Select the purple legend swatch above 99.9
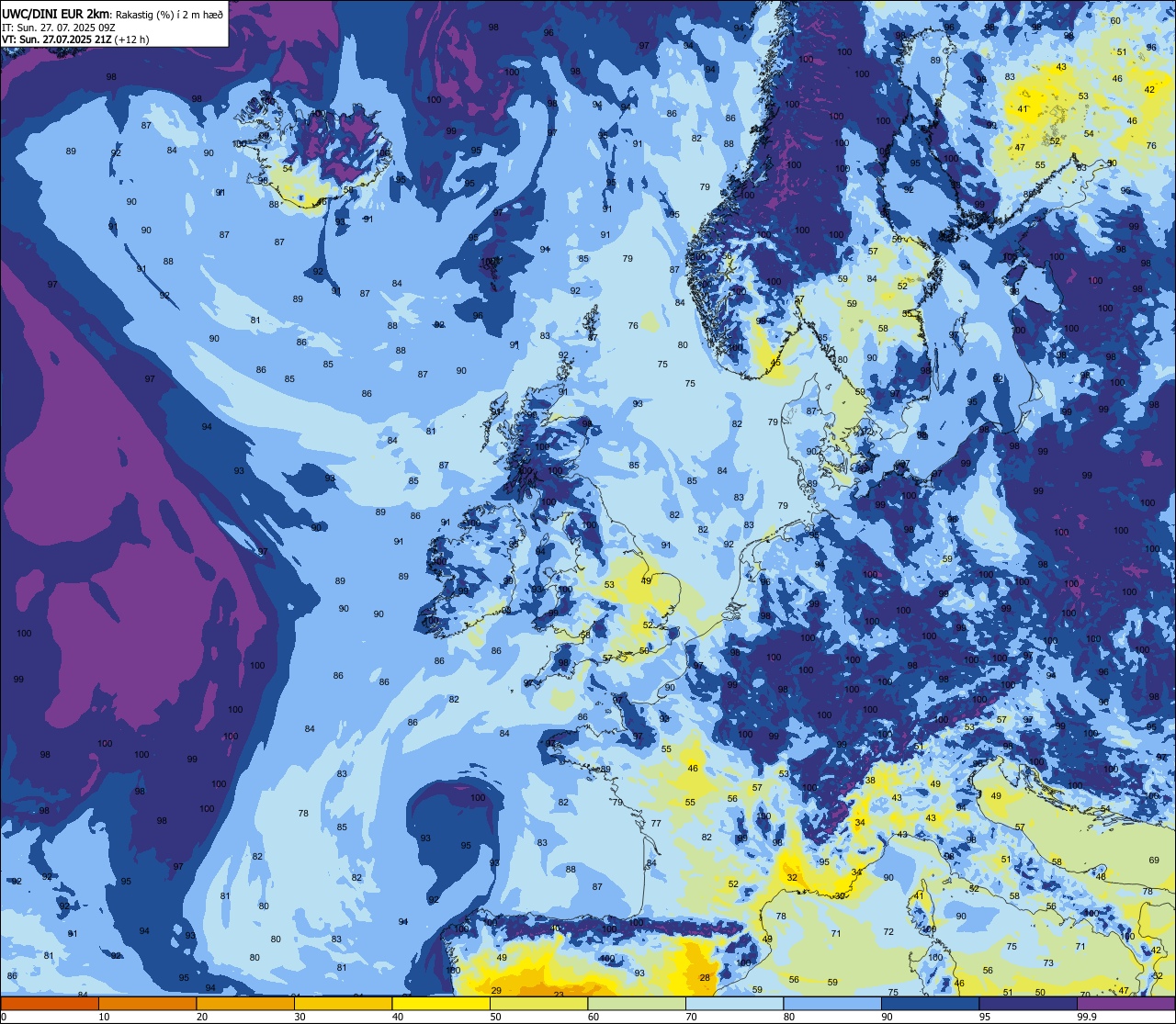Screen dimensions: 1176x1024 coord(1126,1004)
